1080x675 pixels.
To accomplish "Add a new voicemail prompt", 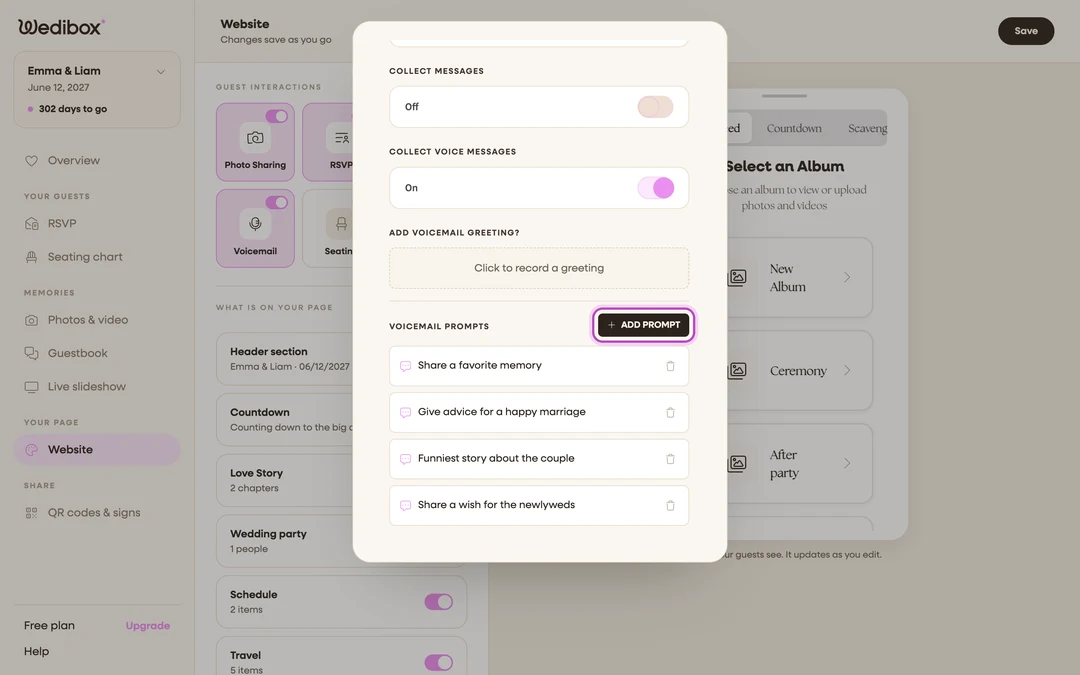I will pyautogui.click(x=643, y=325).
